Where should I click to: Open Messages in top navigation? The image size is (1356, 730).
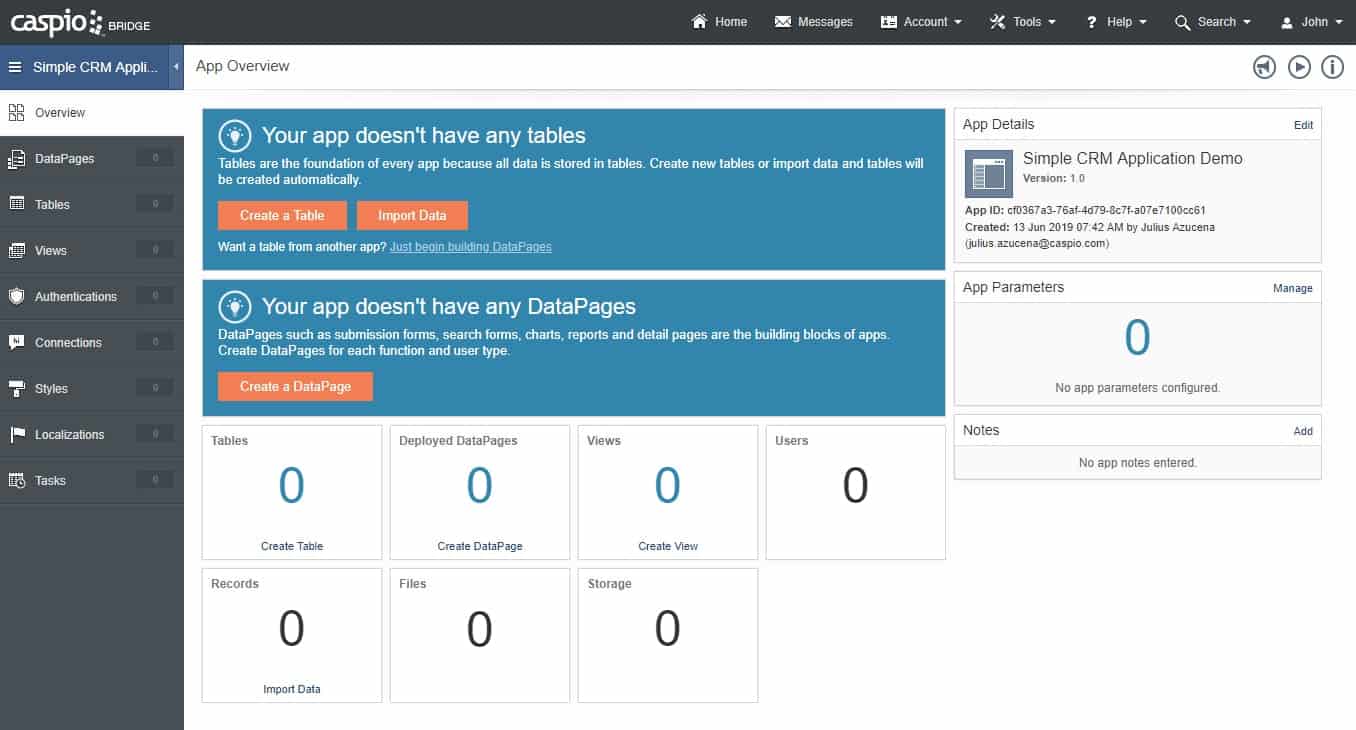813,22
